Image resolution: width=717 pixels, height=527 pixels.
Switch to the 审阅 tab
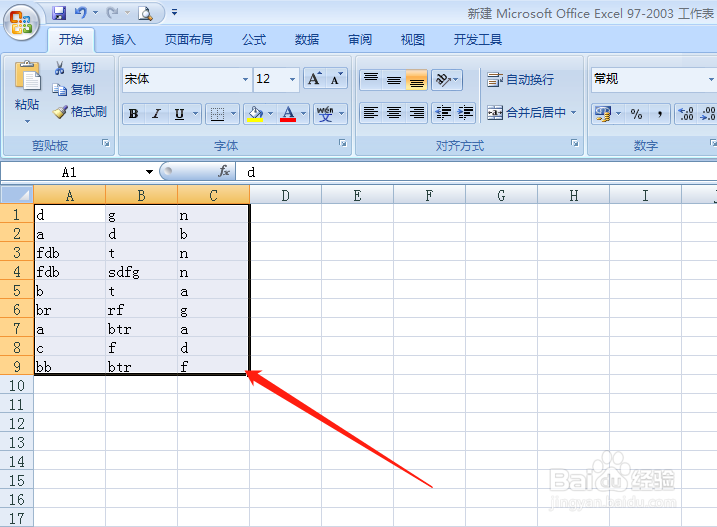[x=360, y=40]
